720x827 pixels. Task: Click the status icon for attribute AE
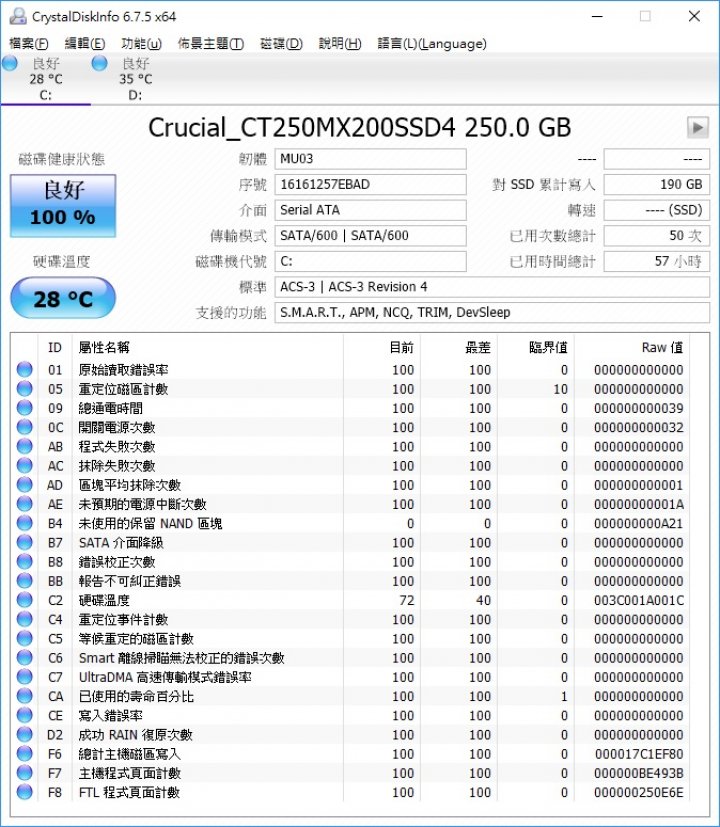coord(25,504)
